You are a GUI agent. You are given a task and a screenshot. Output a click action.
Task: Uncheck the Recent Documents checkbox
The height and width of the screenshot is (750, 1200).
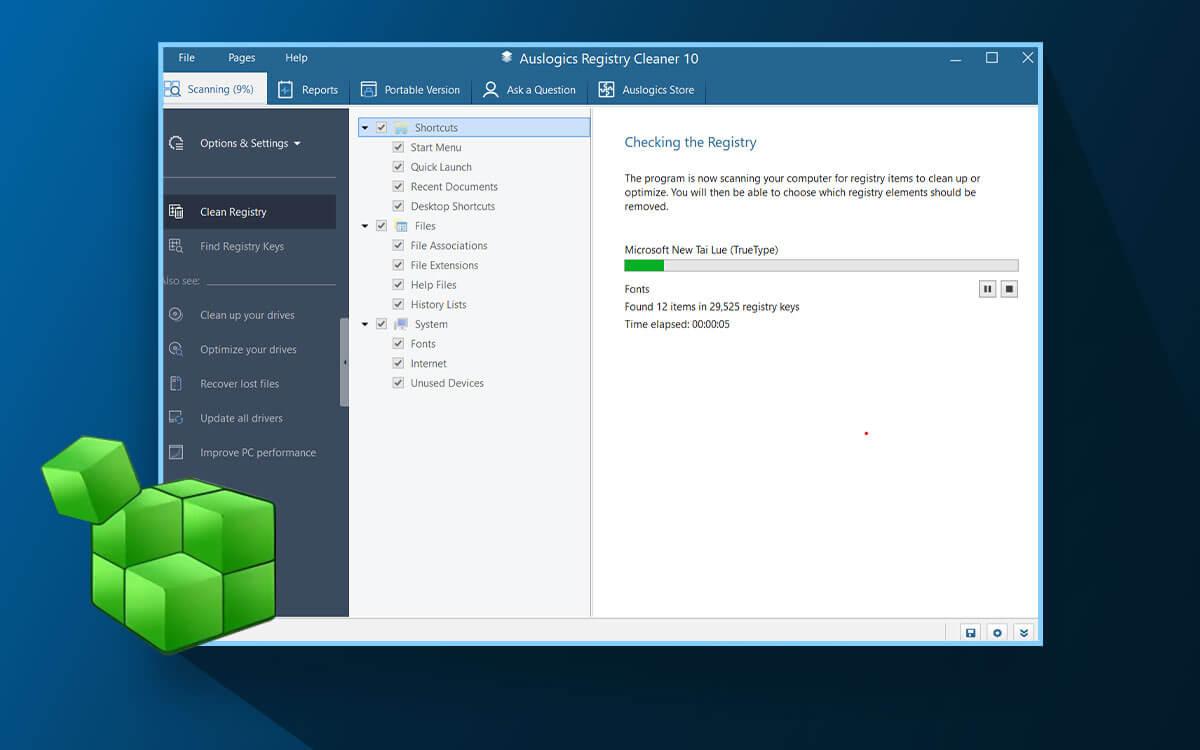[399, 187]
